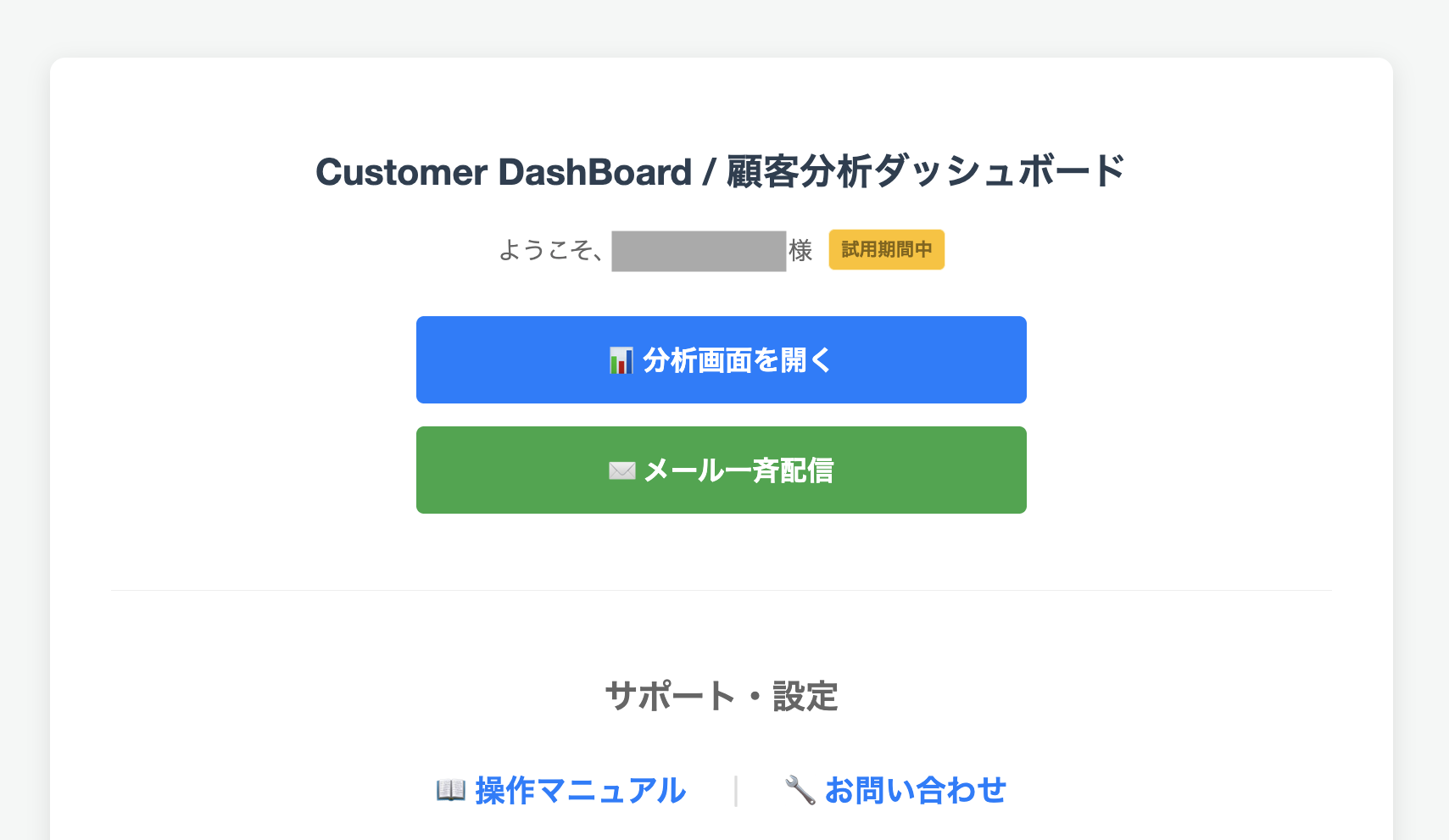Click the gray redacted username block
This screenshot has width=1449, height=840.
click(699, 251)
